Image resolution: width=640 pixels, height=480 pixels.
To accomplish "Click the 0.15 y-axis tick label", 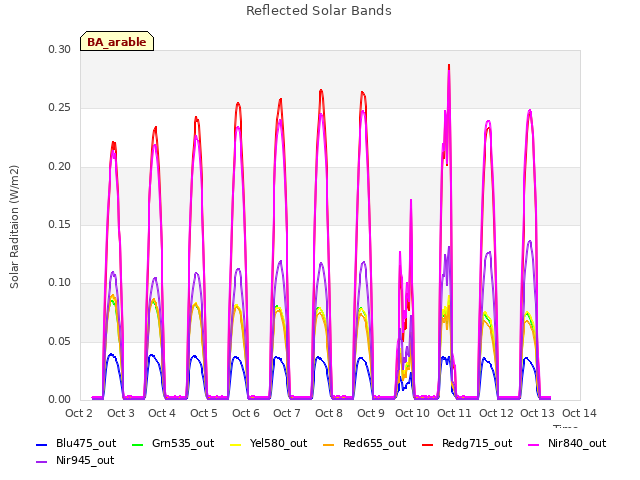I will [x=60, y=224].
